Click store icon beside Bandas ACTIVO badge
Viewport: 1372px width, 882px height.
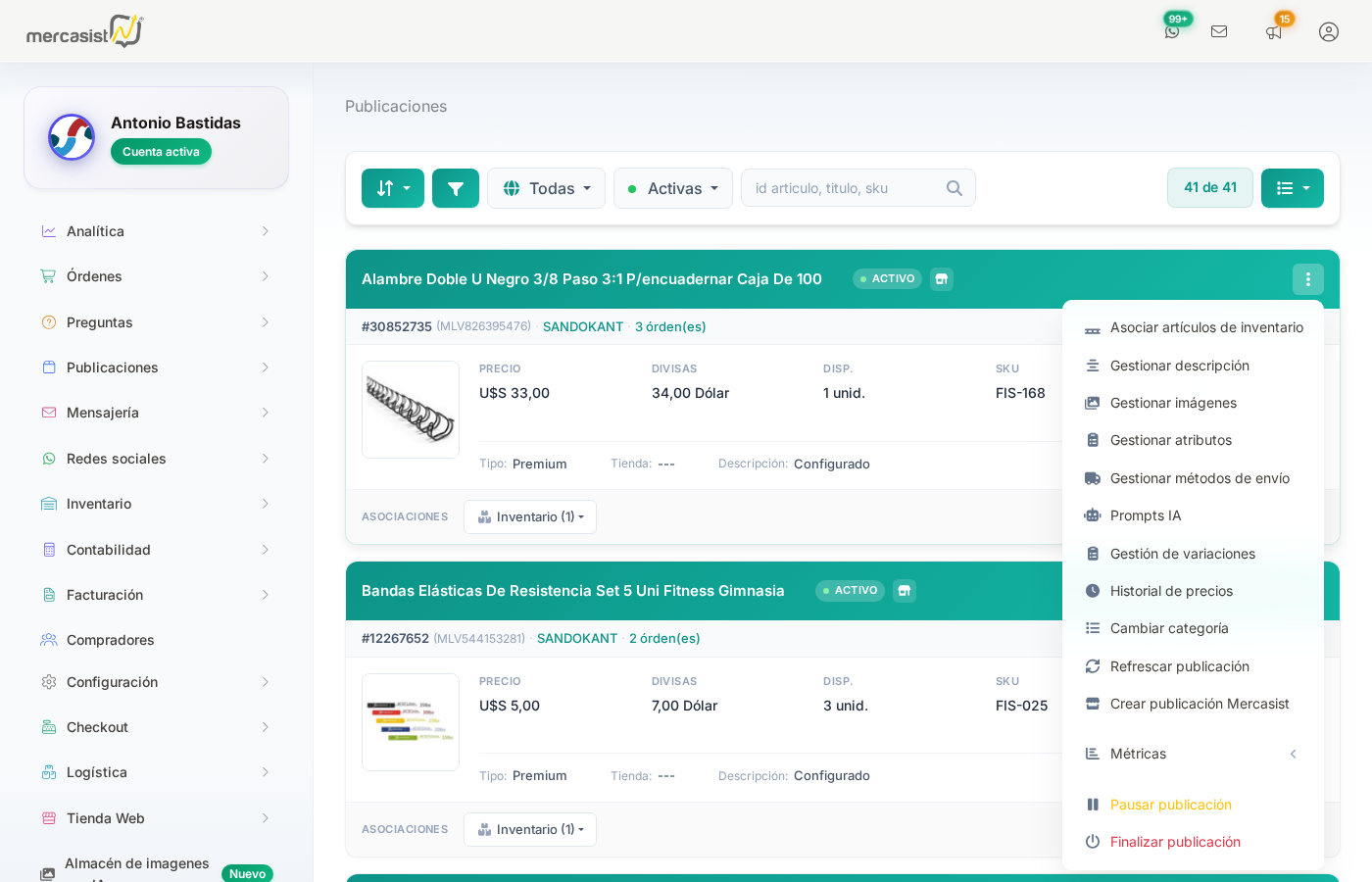905,591
